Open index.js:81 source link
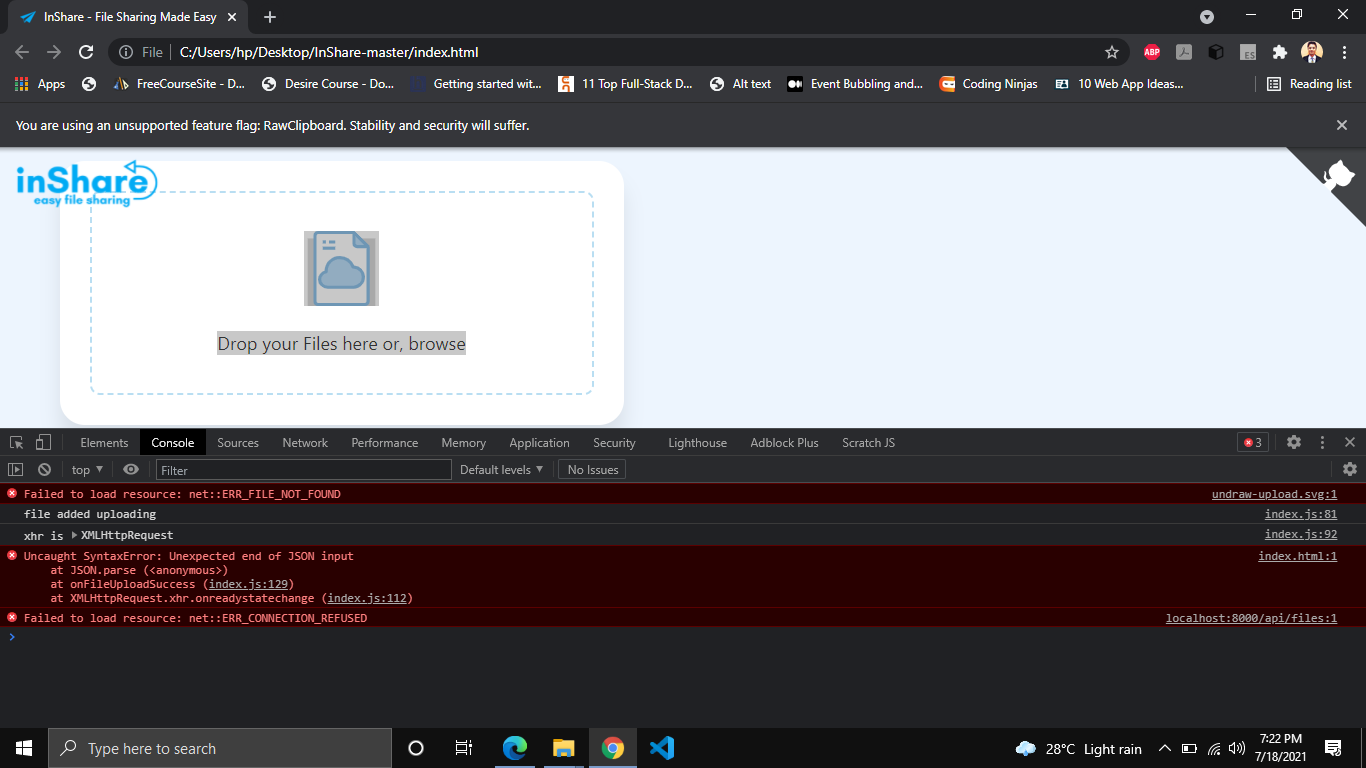Image resolution: width=1366 pixels, height=768 pixels. pyautogui.click(x=1302, y=513)
